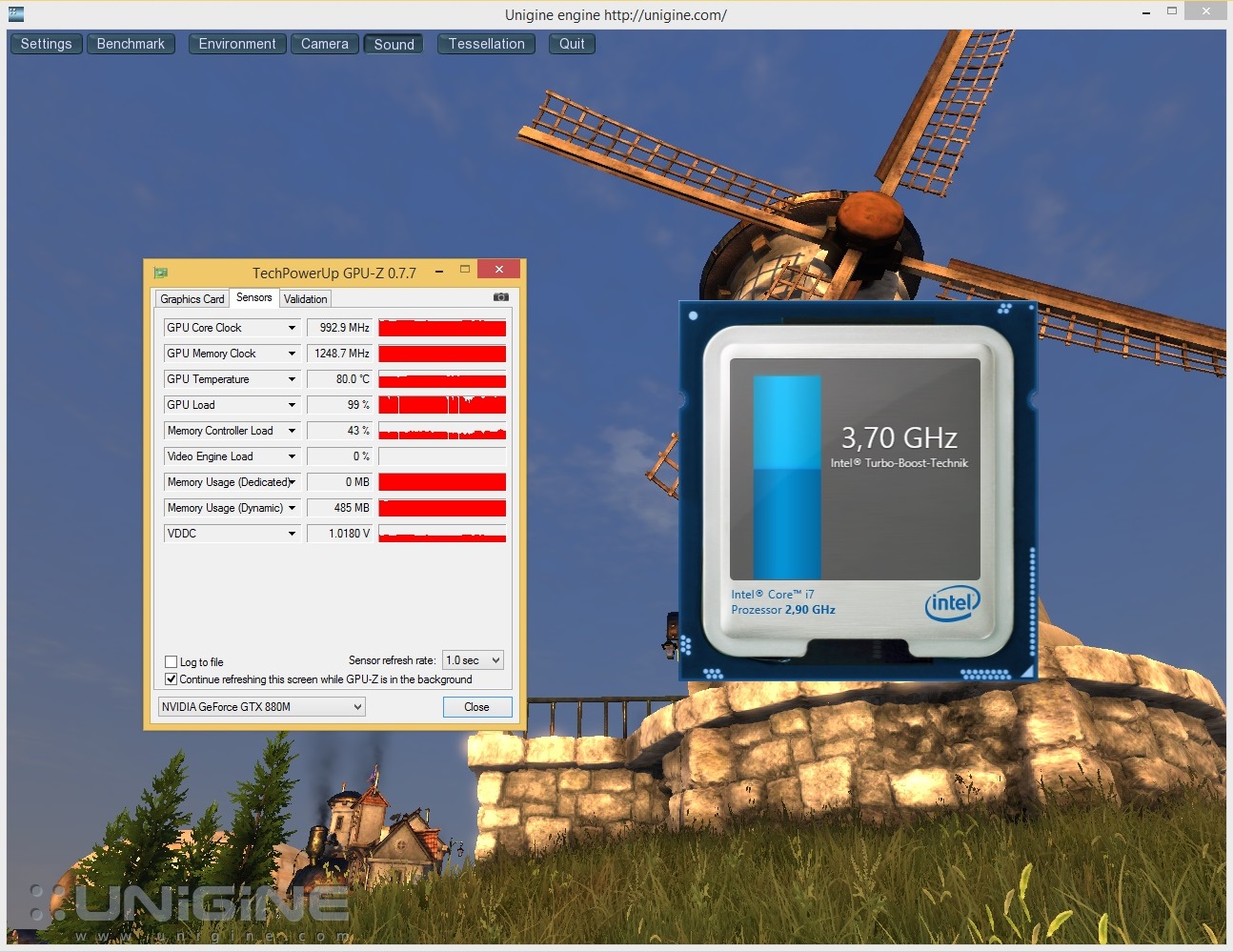Open the Memory Usage (Dynamic) dropdown
Image resolution: width=1233 pixels, height=952 pixels.
tap(292, 508)
